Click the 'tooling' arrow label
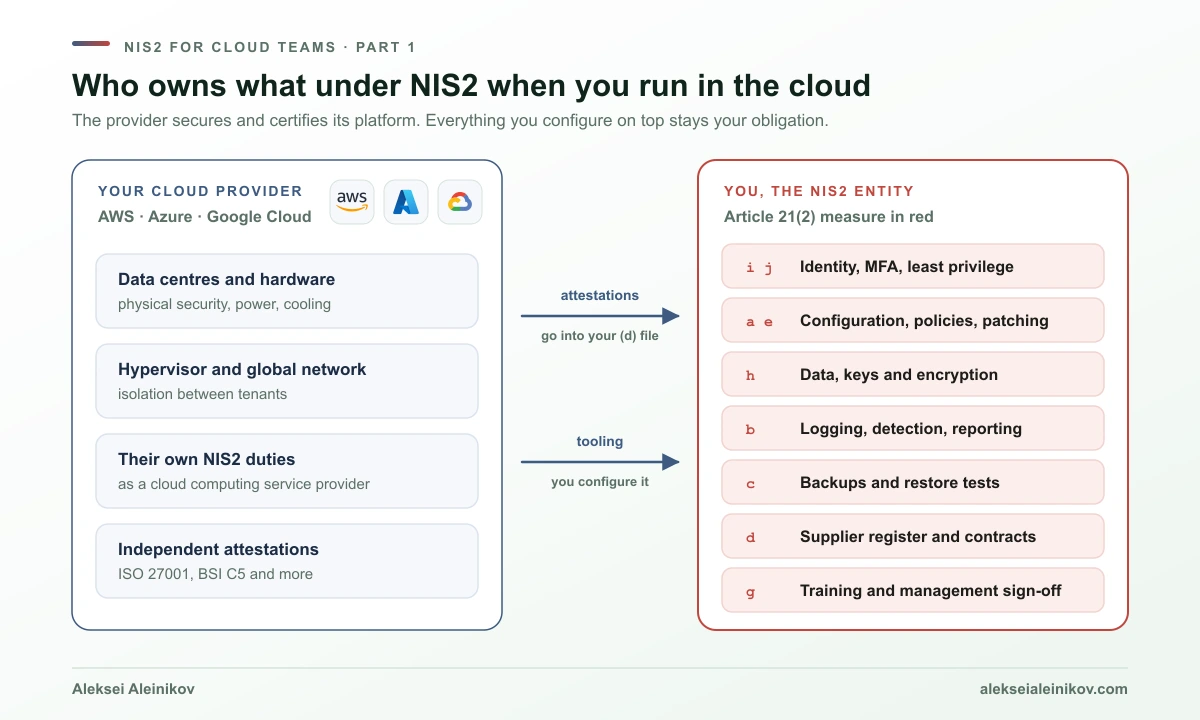Image resolution: width=1200 pixels, height=720 pixels. click(600, 441)
